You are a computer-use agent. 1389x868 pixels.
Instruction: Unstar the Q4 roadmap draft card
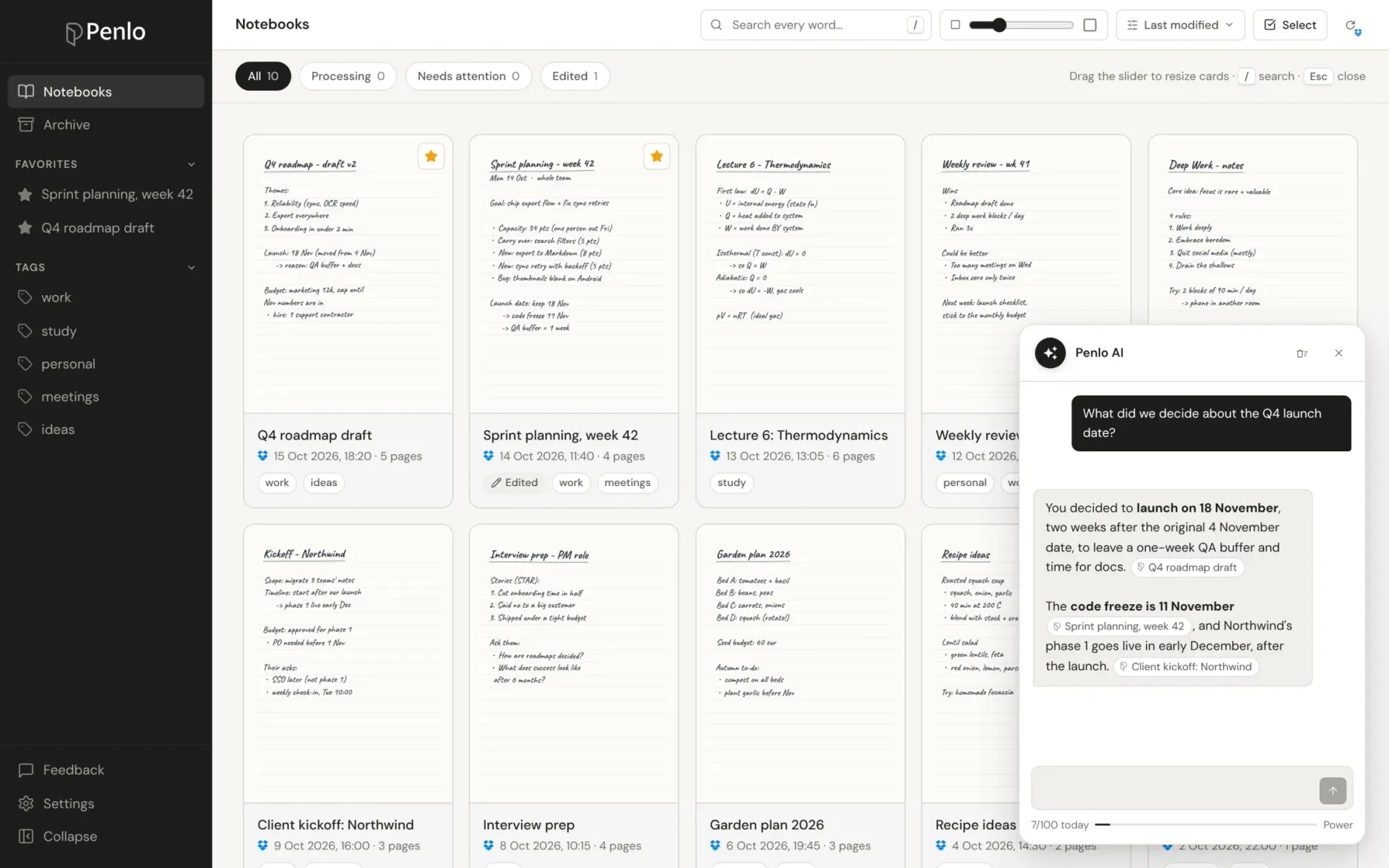tap(431, 156)
